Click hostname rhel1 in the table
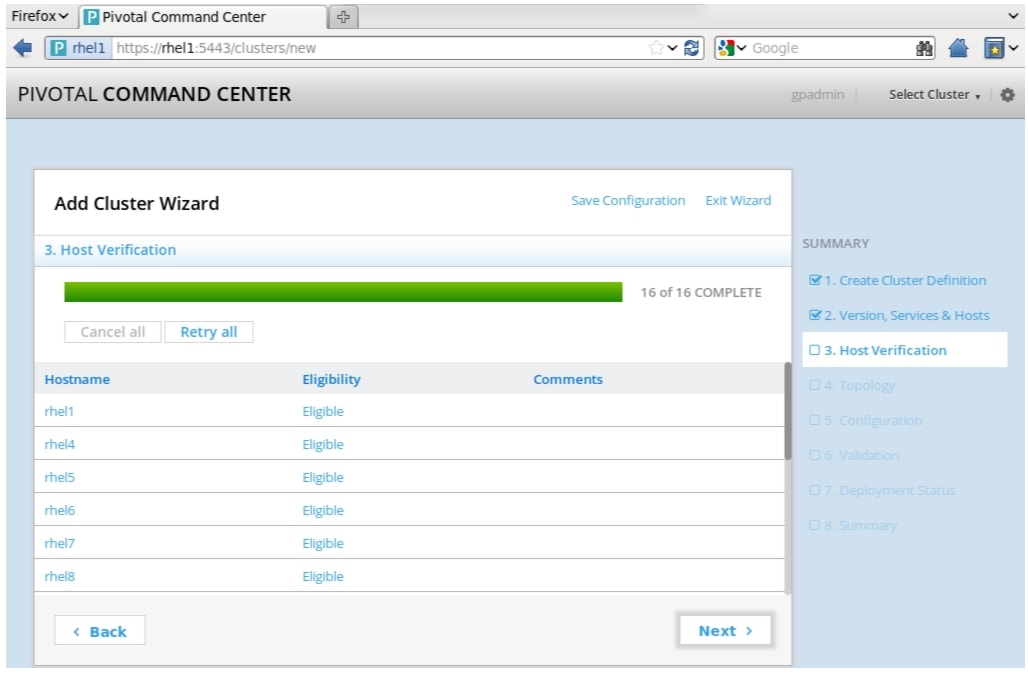 click(59, 412)
